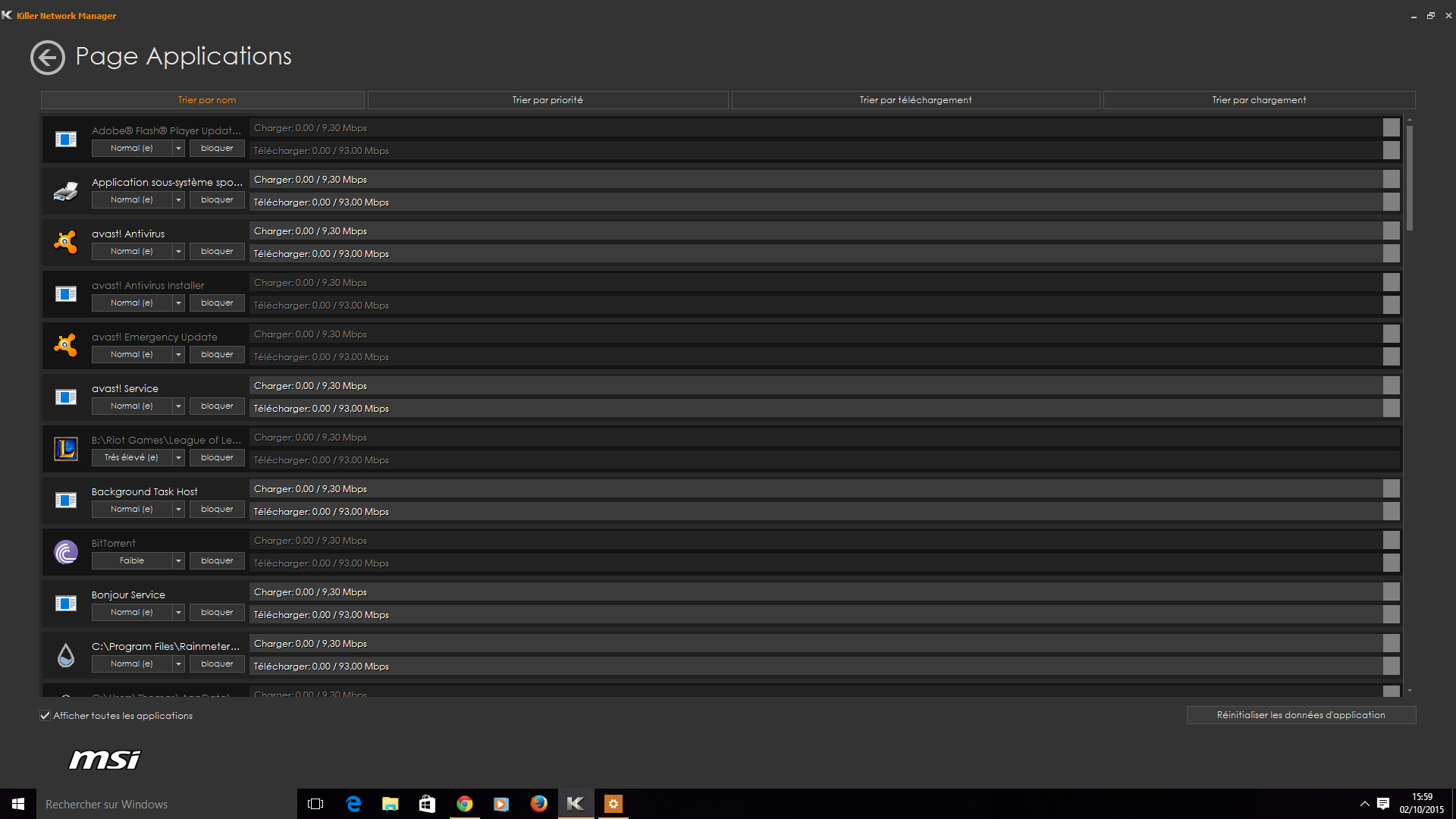Click the League of Legends app icon
This screenshot has width=1456, height=819.
coord(66,448)
